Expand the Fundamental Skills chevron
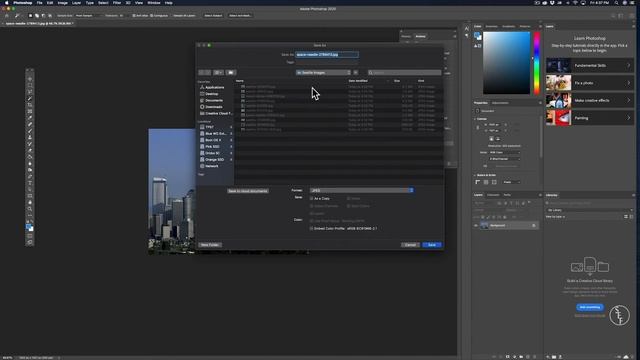Viewport: 640px width, 360px height. click(x=629, y=65)
